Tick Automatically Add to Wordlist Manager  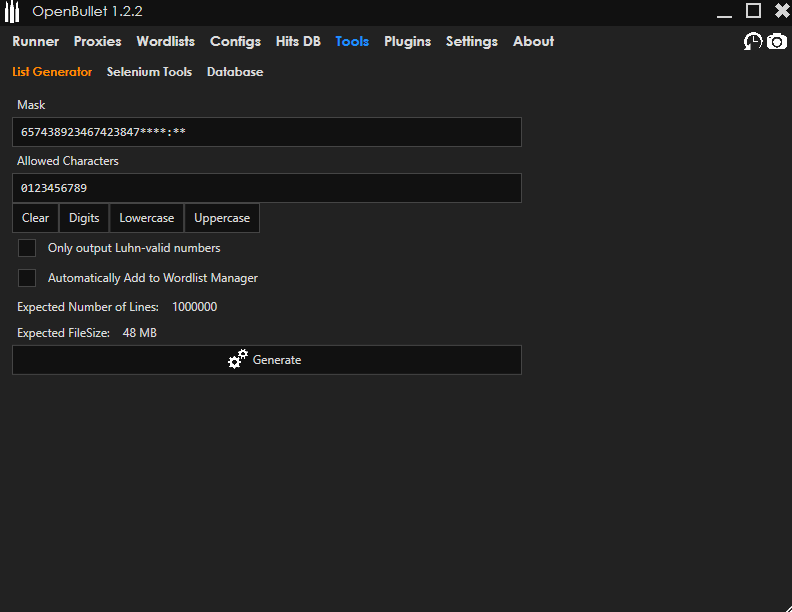click(x=27, y=278)
